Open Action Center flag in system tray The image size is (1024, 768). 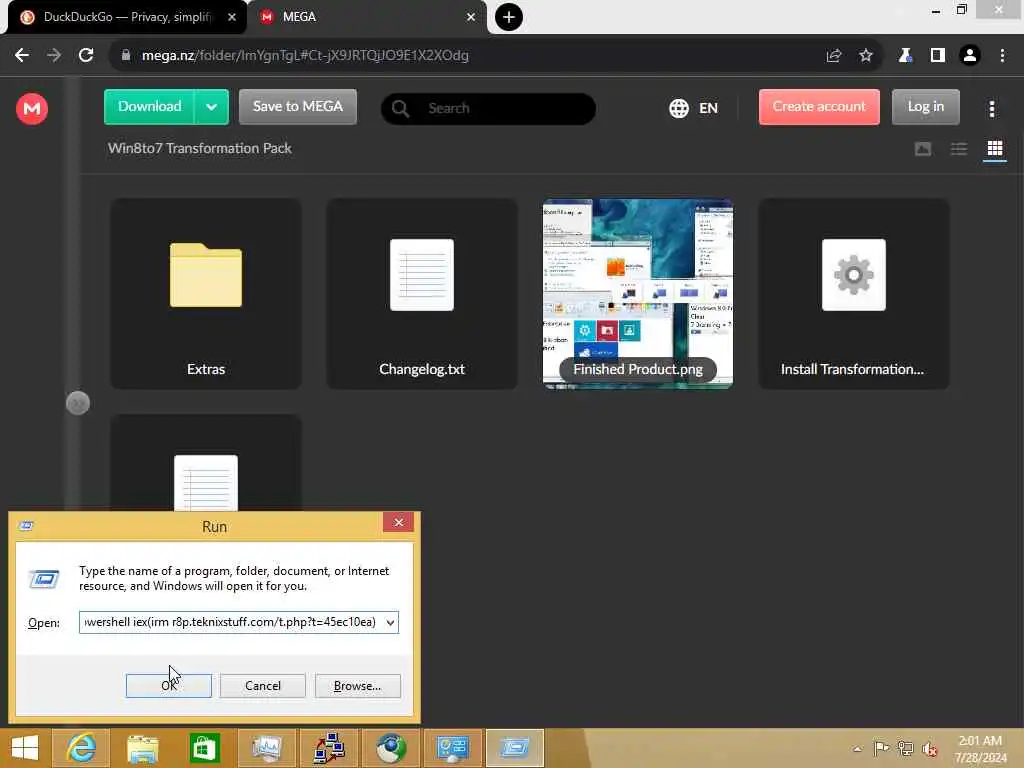pos(880,748)
